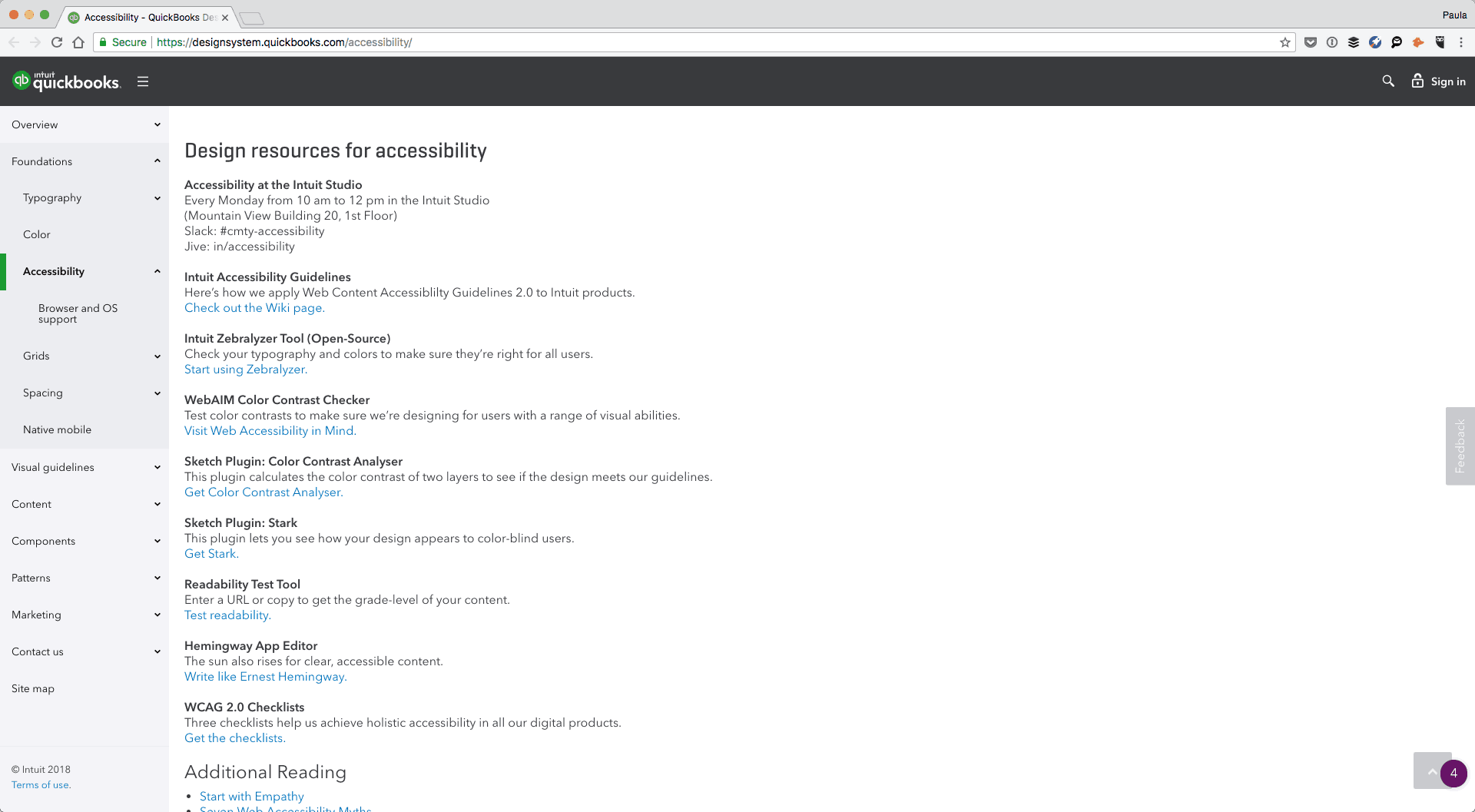Open the hamburger menu next to QuickBooks logo
This screenshot has width=1475, height=812.
click(143, 81)
